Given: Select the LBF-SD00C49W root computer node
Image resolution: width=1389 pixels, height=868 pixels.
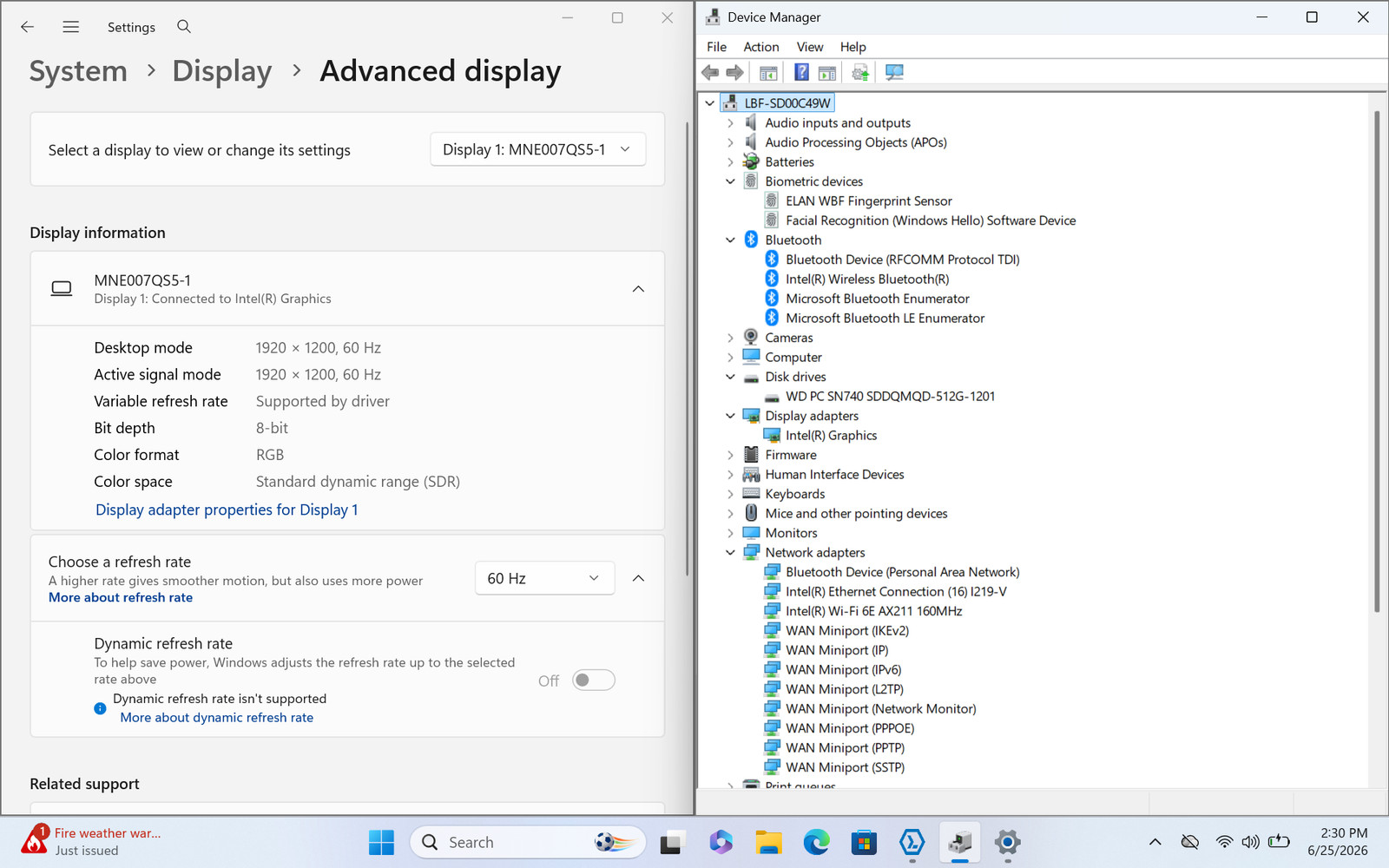Looking at the screenshot, I should pos(787,103).
